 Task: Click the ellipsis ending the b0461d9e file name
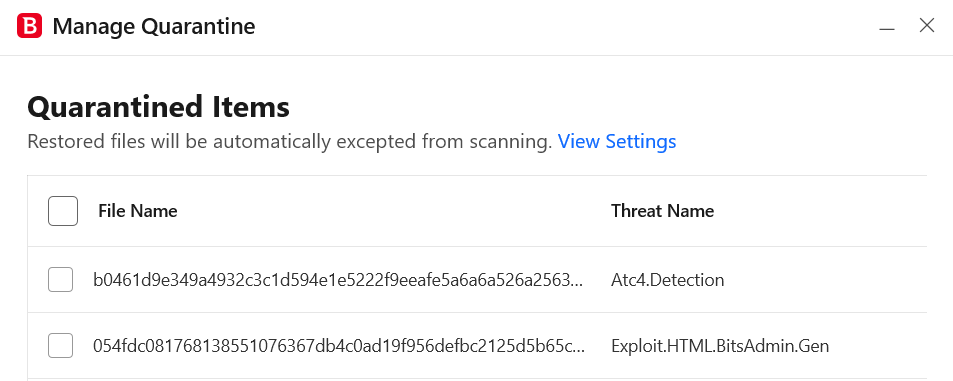click(577, 284)
